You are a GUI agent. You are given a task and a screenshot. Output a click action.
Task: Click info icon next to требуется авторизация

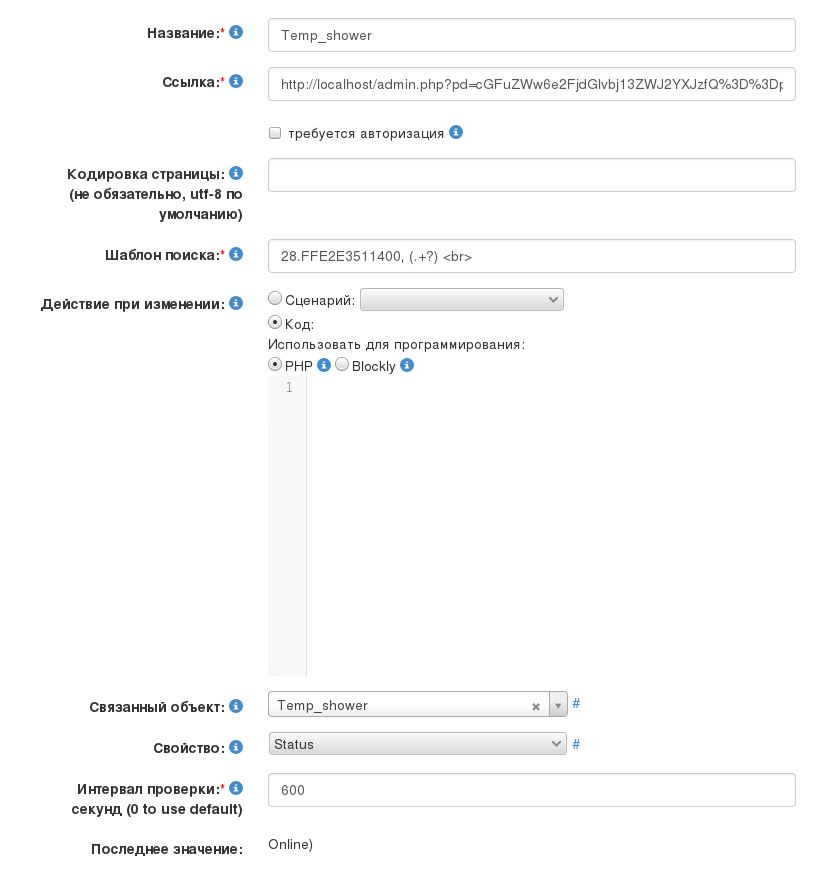[456, 132]
